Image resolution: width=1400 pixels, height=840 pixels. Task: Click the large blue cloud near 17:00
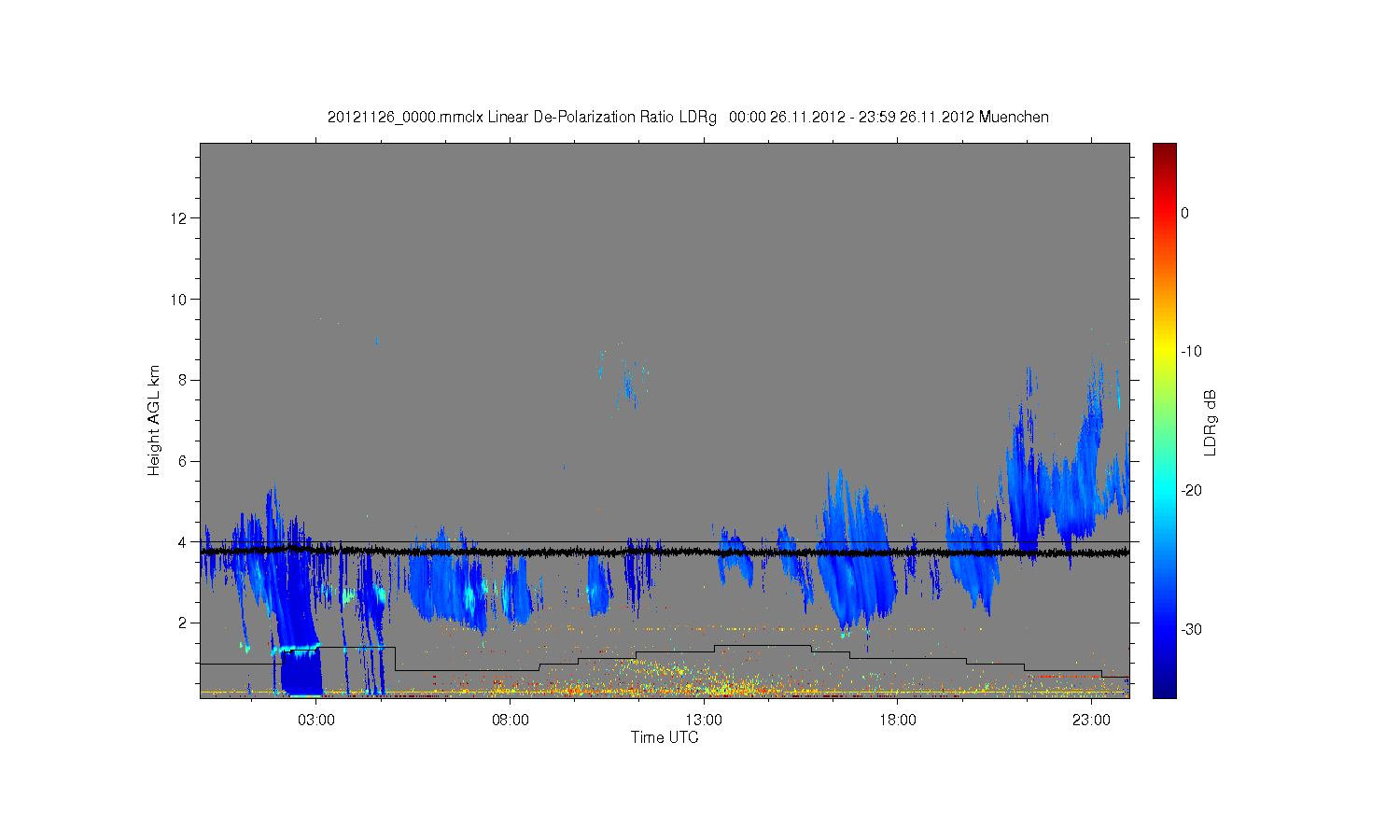click(x=854, y=555)
